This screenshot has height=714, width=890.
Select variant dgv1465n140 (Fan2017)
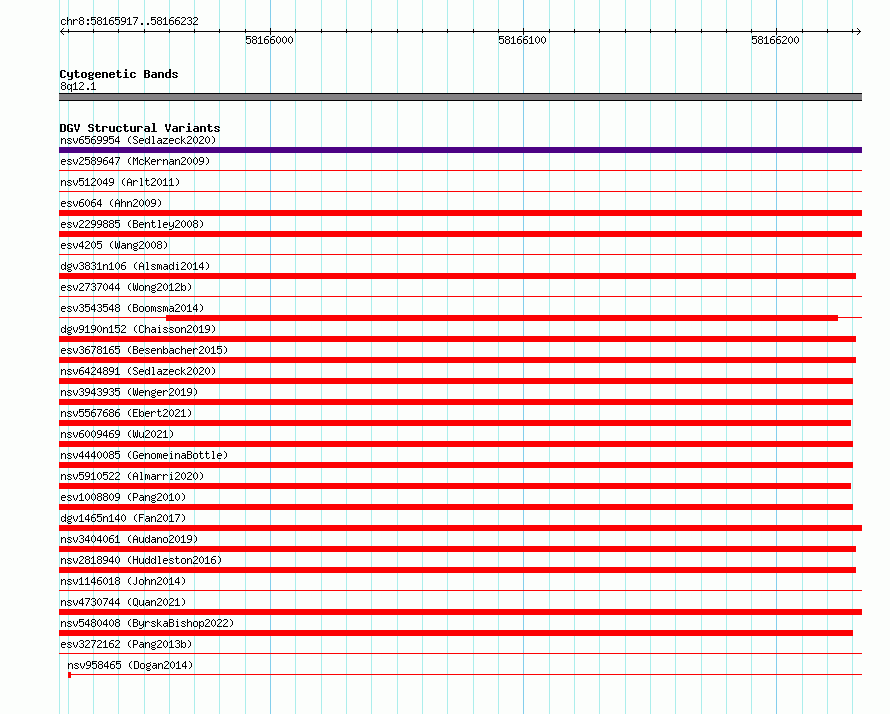[123, 518]
